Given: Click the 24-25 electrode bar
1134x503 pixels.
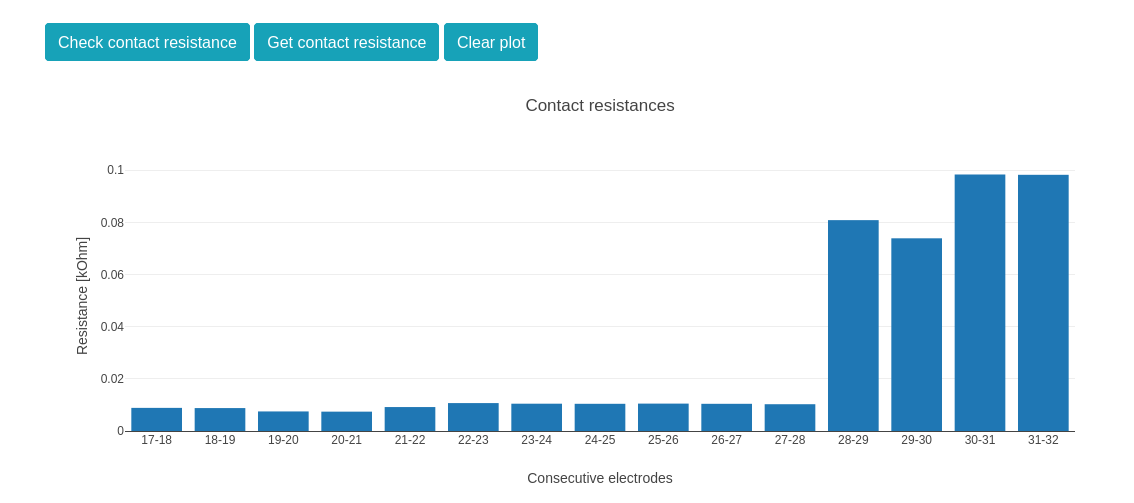Looking at the screenshot, I should pyautogui.click(x=600, y=418).
